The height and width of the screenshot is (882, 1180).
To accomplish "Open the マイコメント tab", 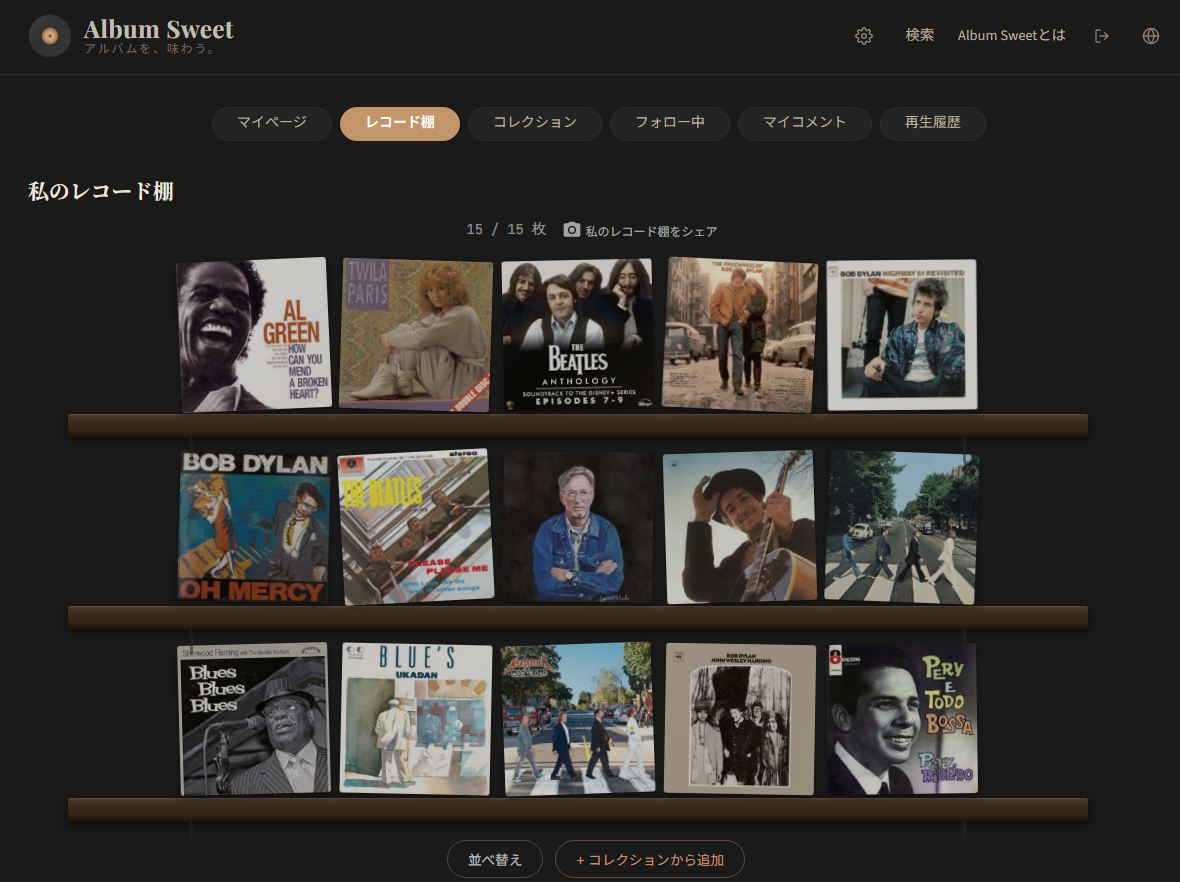I will pyautogui.click(x=804, y=123).
